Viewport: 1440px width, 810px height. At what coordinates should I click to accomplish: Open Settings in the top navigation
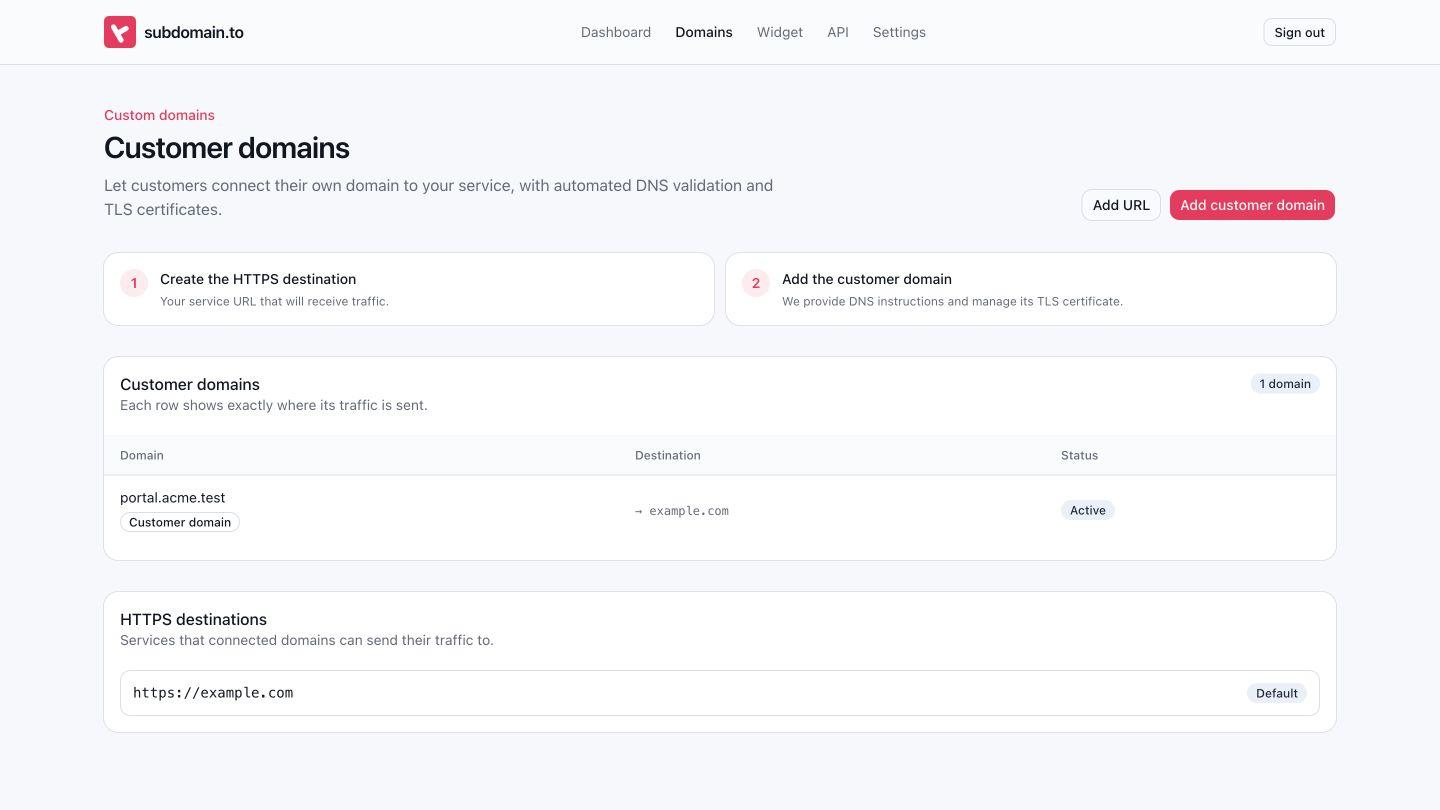point(899,32)
